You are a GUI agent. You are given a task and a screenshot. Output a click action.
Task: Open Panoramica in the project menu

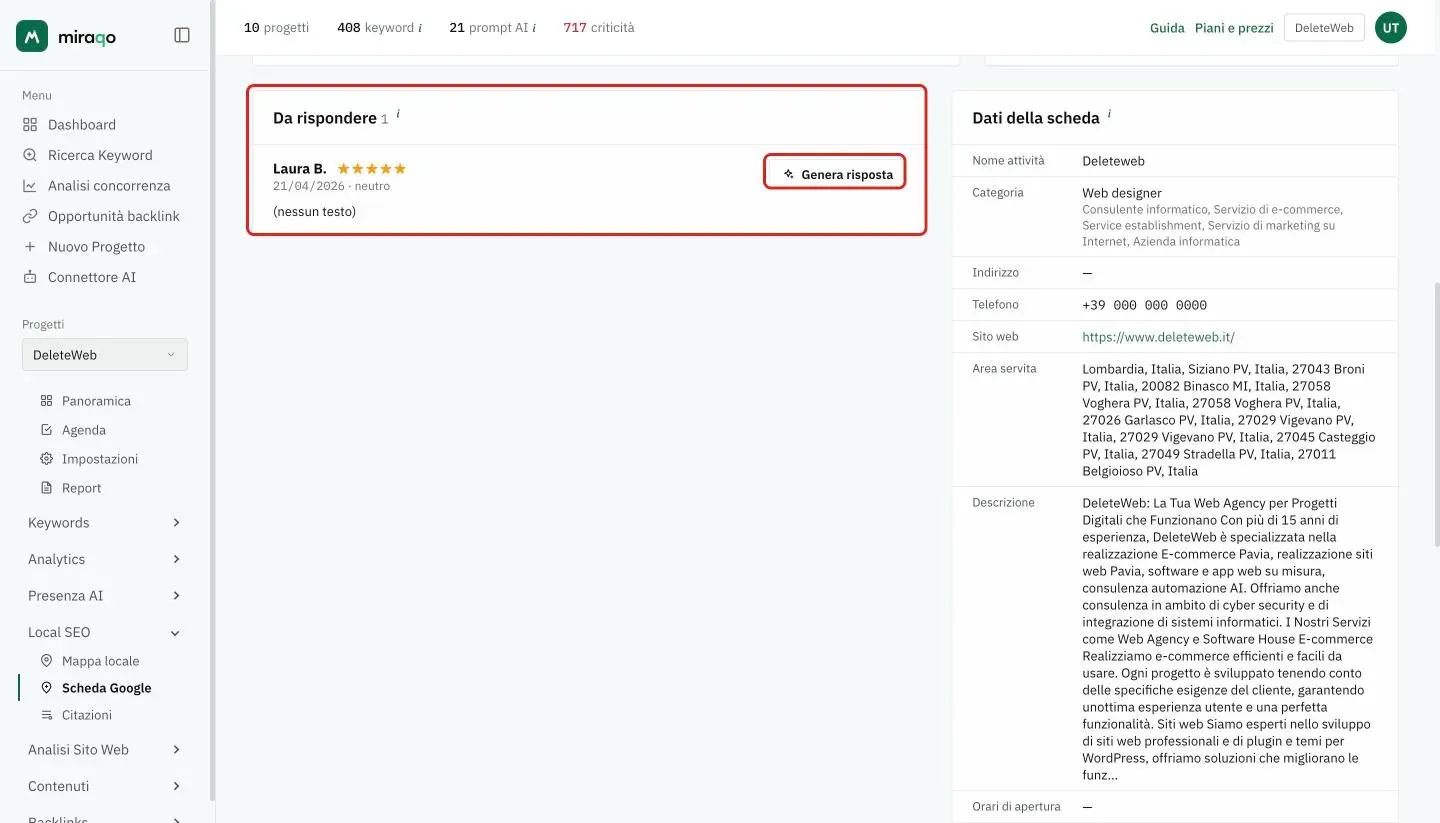coord(96,401)
